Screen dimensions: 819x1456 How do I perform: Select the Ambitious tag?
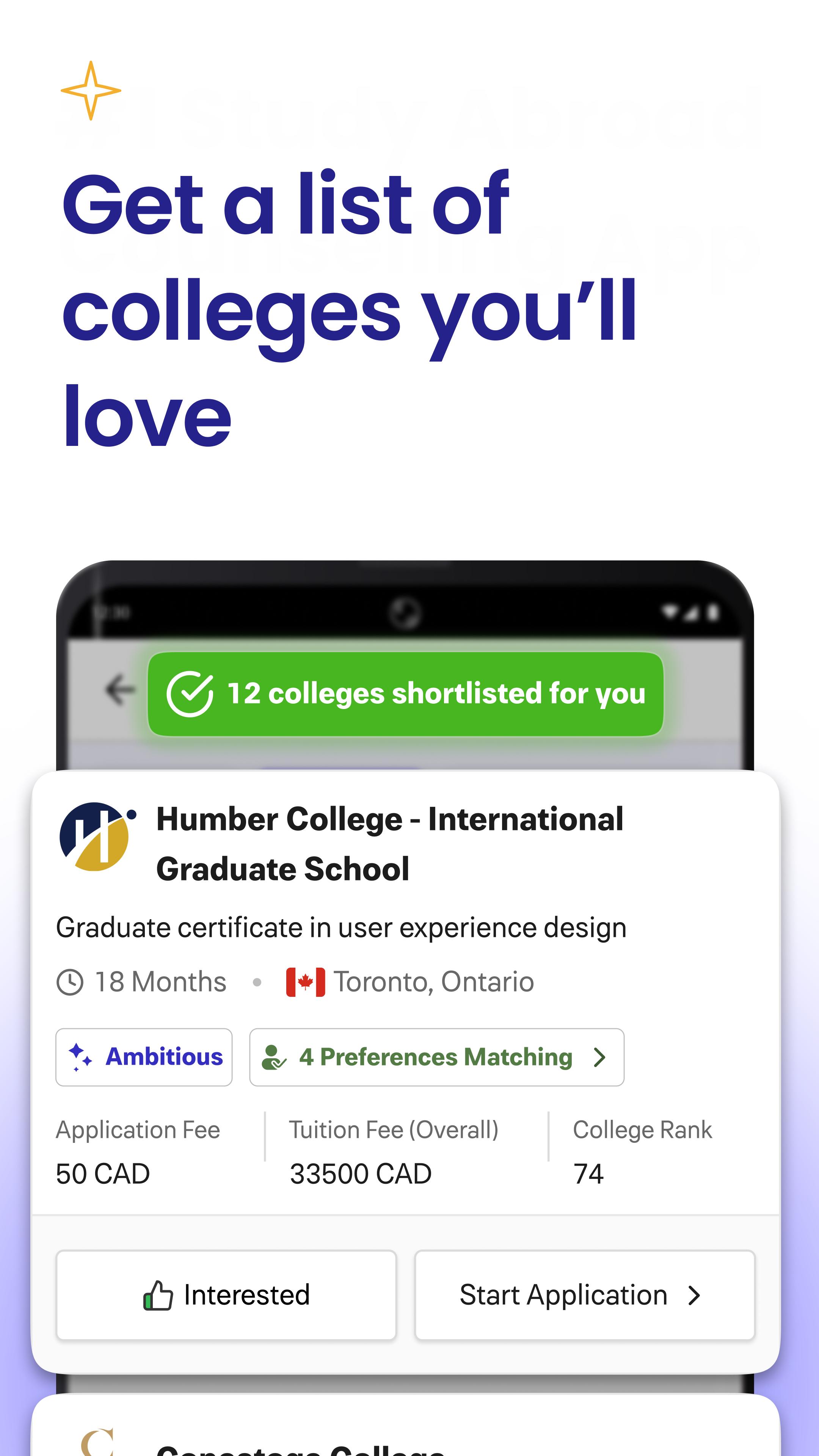pos(144,1057)
